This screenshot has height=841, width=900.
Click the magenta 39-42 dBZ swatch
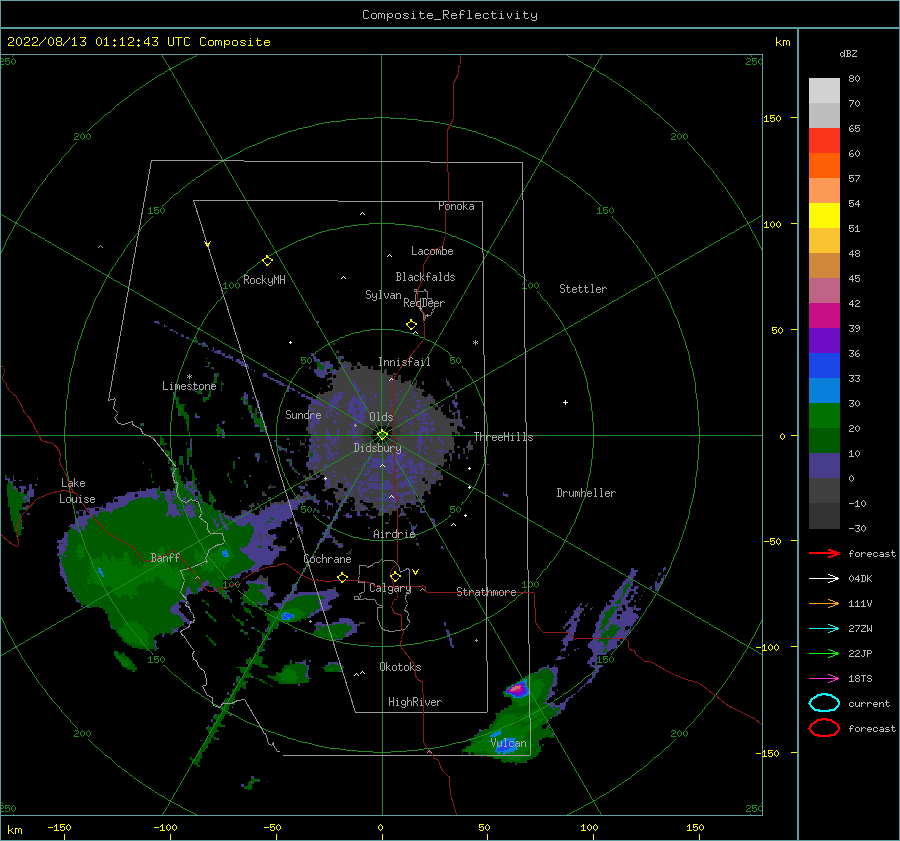[x=824, y=316]
